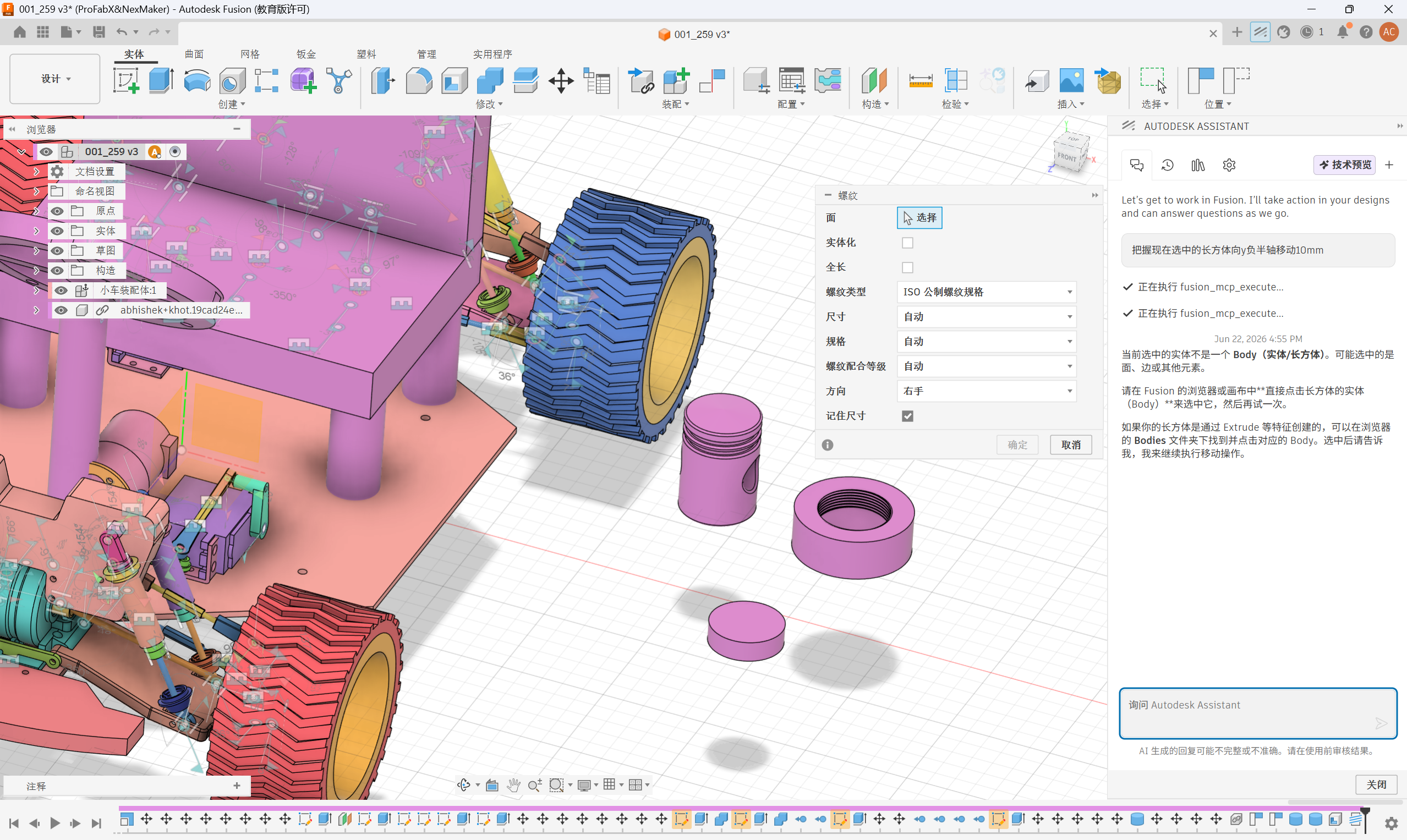Open the 螺纹配合等级 dropdown
Image resolution: width=1407 pixels, height=840 pixels.
tap(986, 366)
